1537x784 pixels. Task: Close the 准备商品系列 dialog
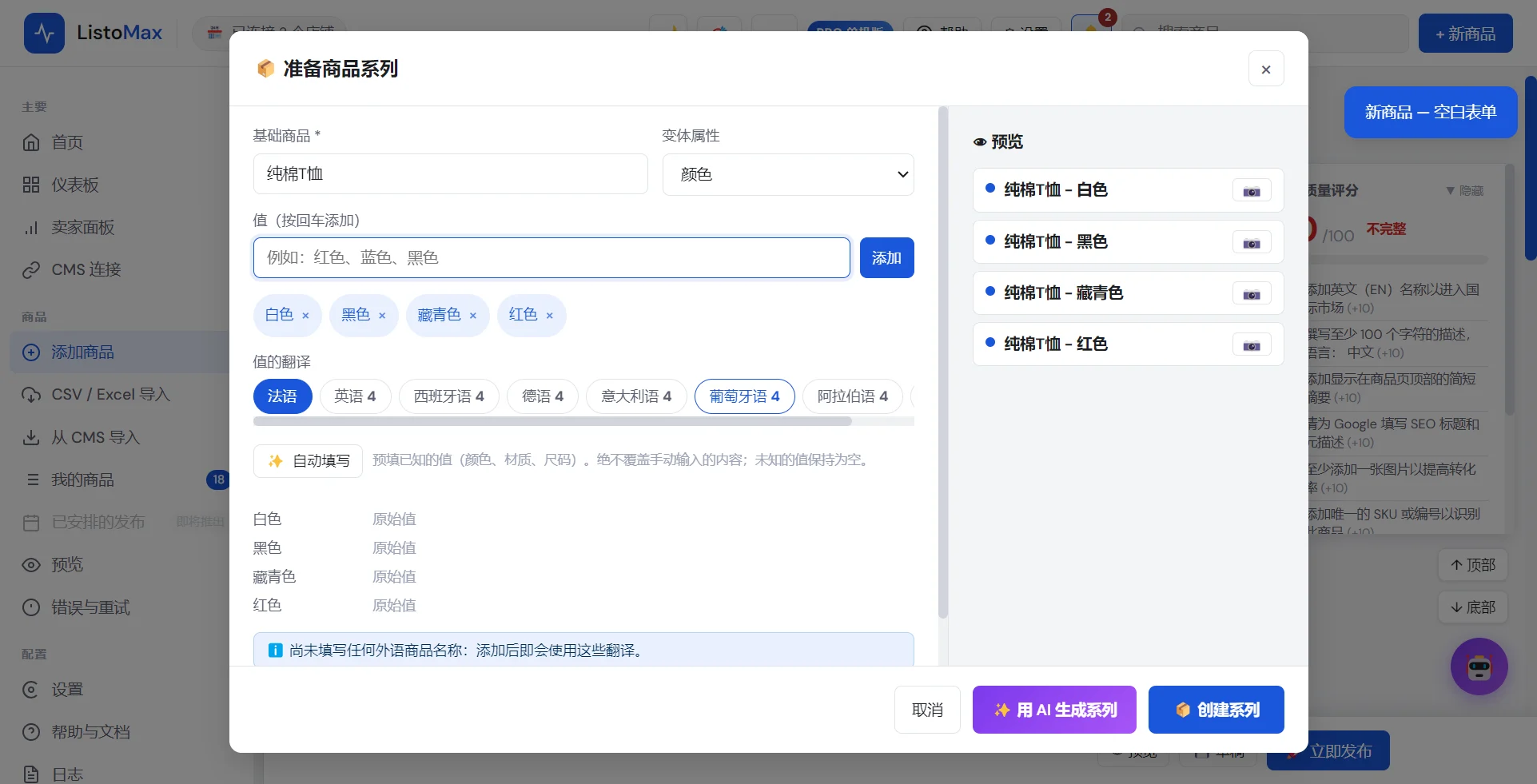point(1266,70)
